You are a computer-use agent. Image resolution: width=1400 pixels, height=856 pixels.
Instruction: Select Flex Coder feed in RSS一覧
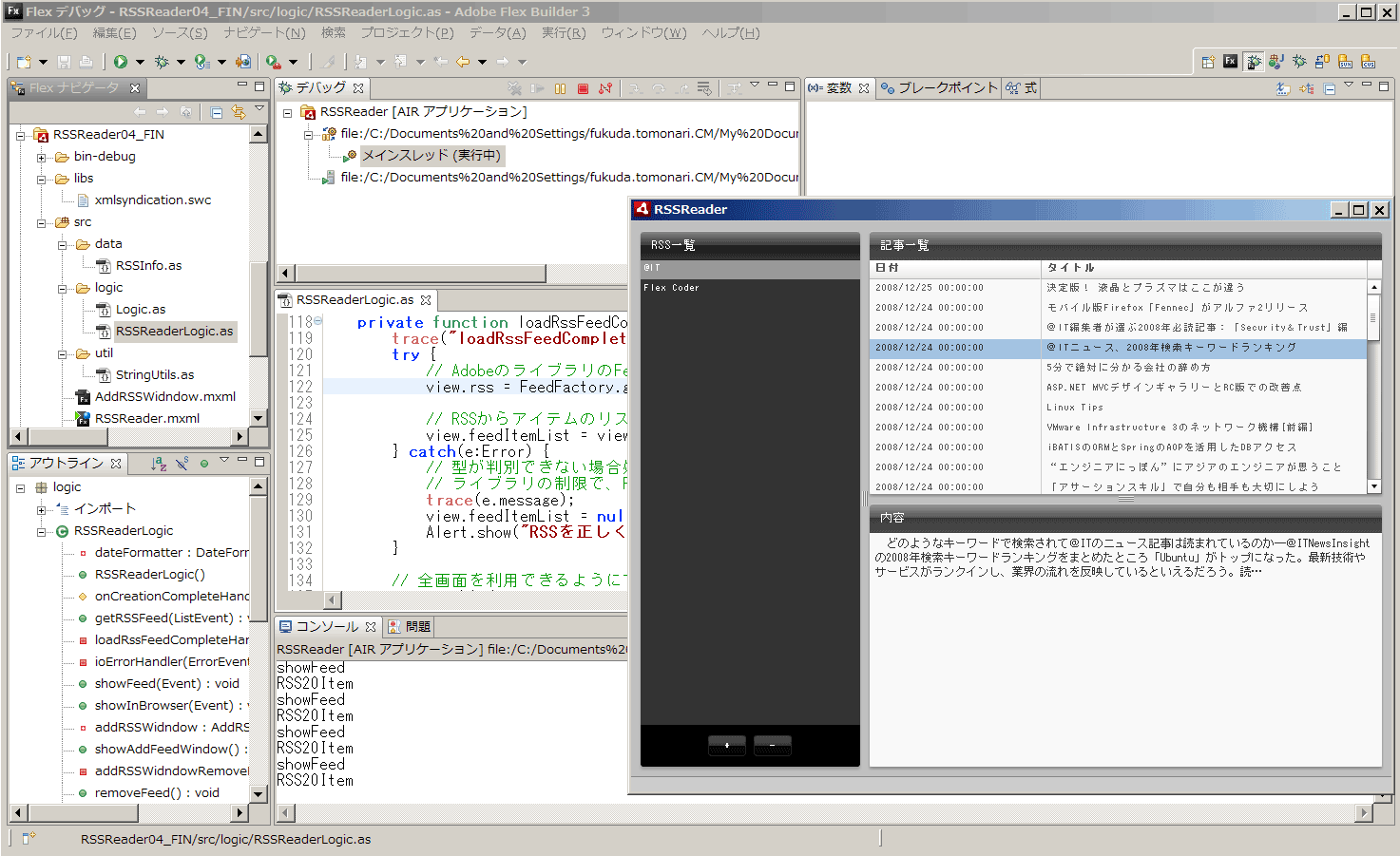750,288
